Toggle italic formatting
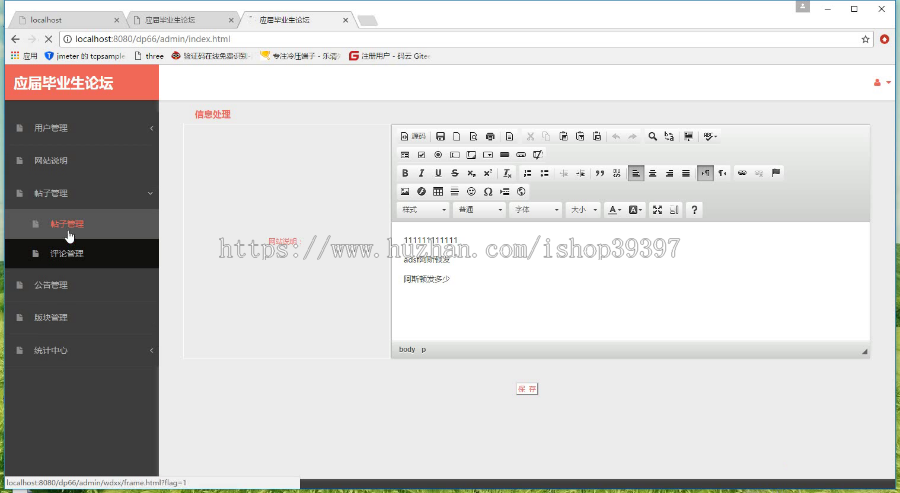The image size is (900, 493). coord(421,173)
